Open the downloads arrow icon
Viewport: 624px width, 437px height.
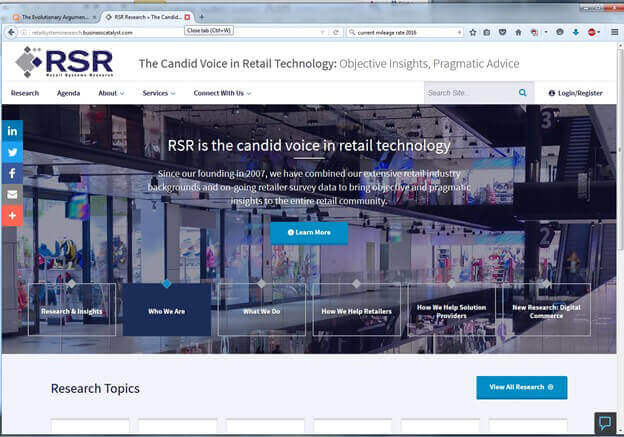(575, 32)
